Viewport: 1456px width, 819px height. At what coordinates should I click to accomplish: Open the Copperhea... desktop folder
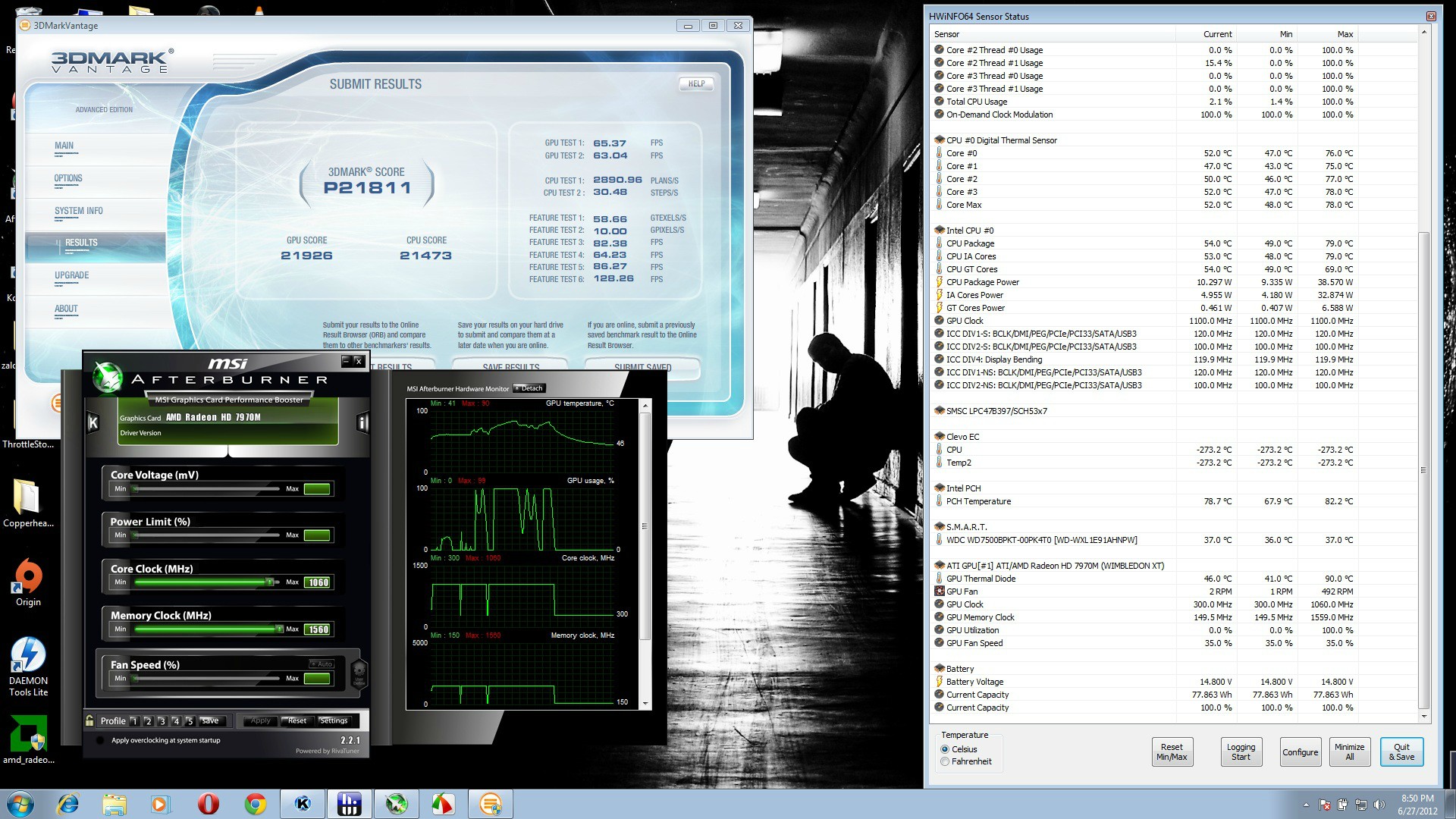coord(28,503)
